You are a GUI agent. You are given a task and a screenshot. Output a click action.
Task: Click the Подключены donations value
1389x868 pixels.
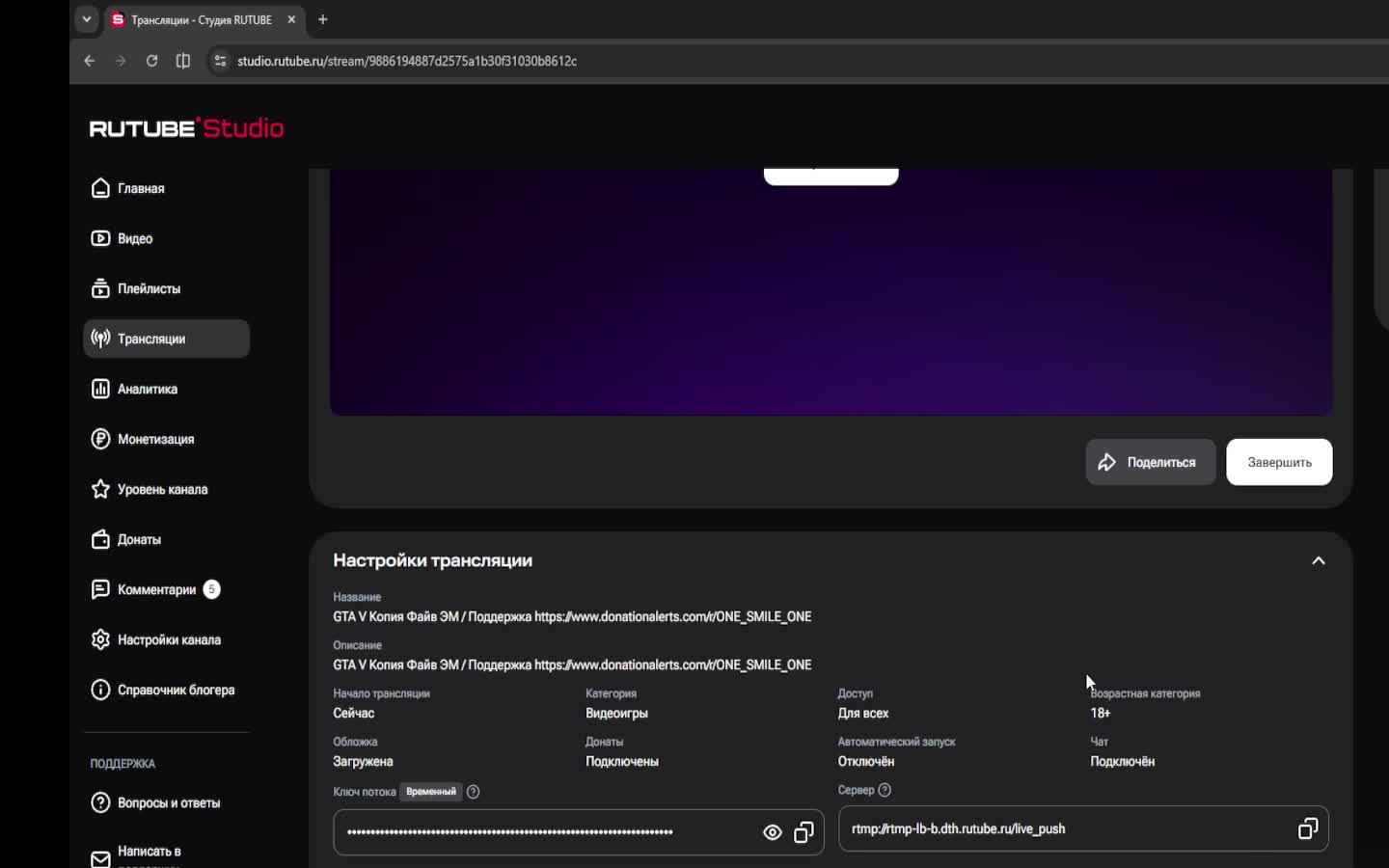[622, 761]
